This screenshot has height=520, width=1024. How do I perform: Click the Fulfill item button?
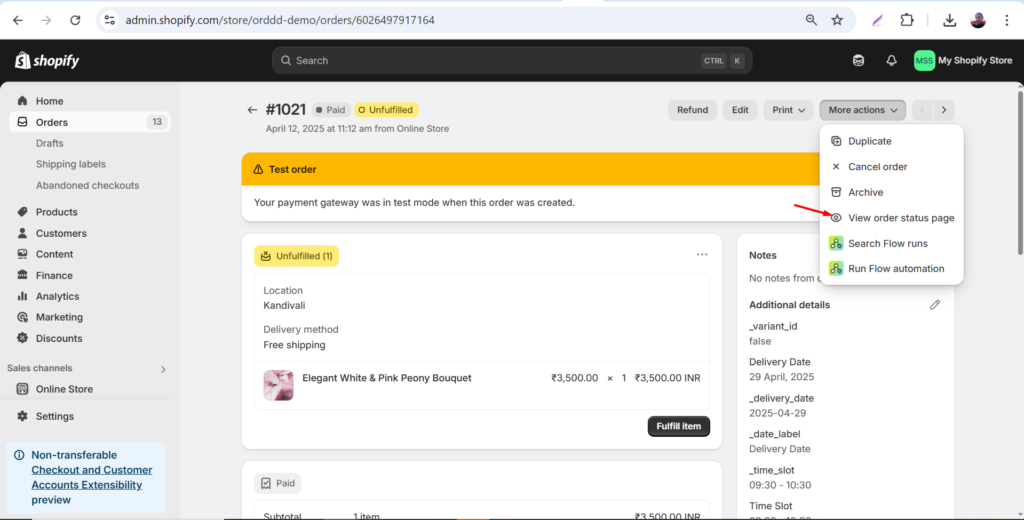[679, 426]
